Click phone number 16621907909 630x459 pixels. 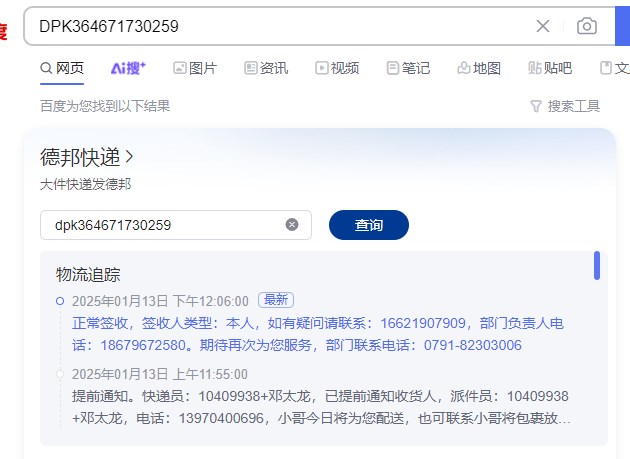coord(423,323)
